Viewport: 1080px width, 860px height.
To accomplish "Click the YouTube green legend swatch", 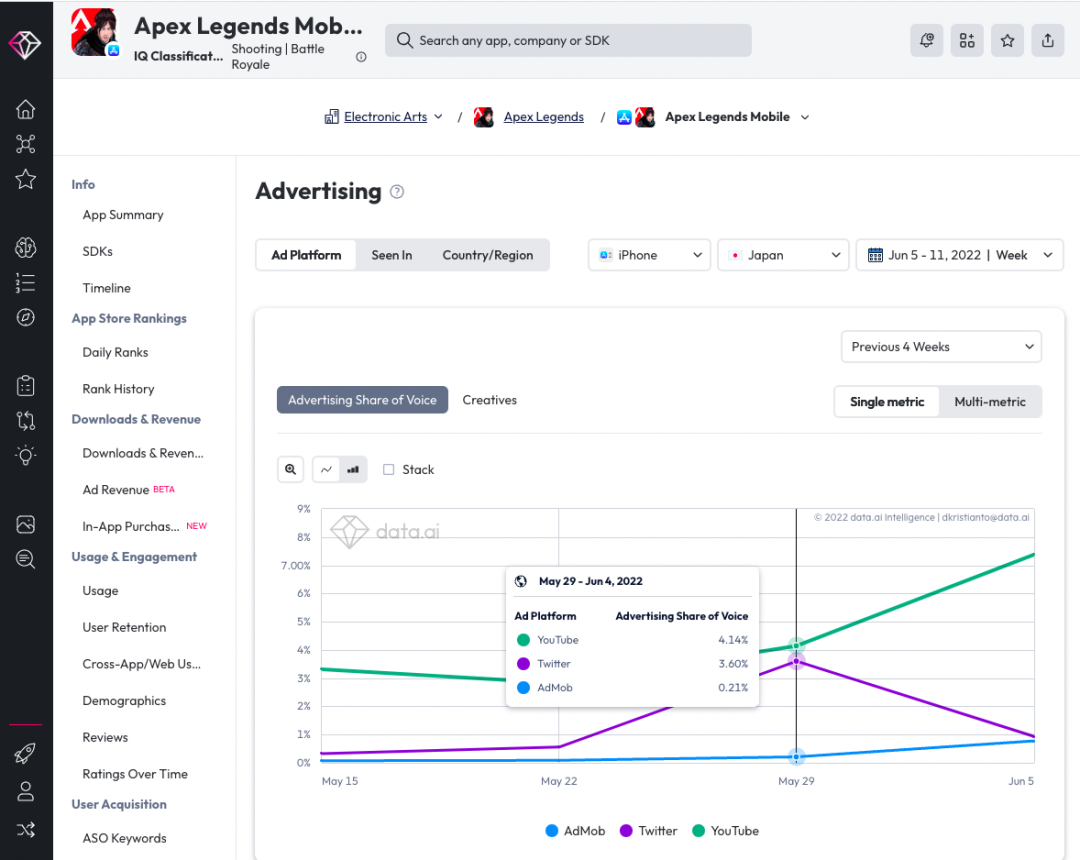I will (x=698, y=831).
